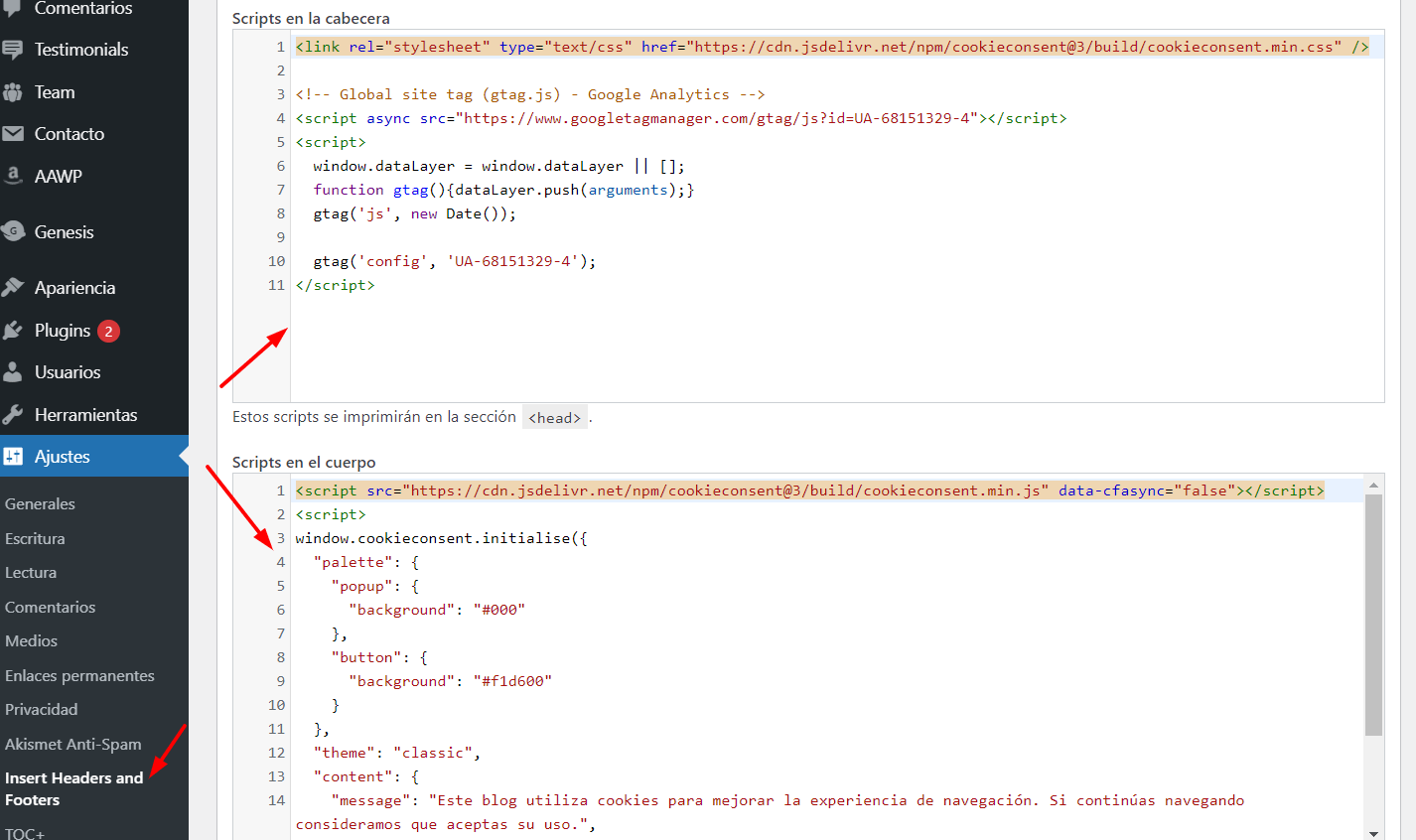Click the "theme": "classic" line
This screenshot has width=1416, height=840.
(x=397, y=753)
